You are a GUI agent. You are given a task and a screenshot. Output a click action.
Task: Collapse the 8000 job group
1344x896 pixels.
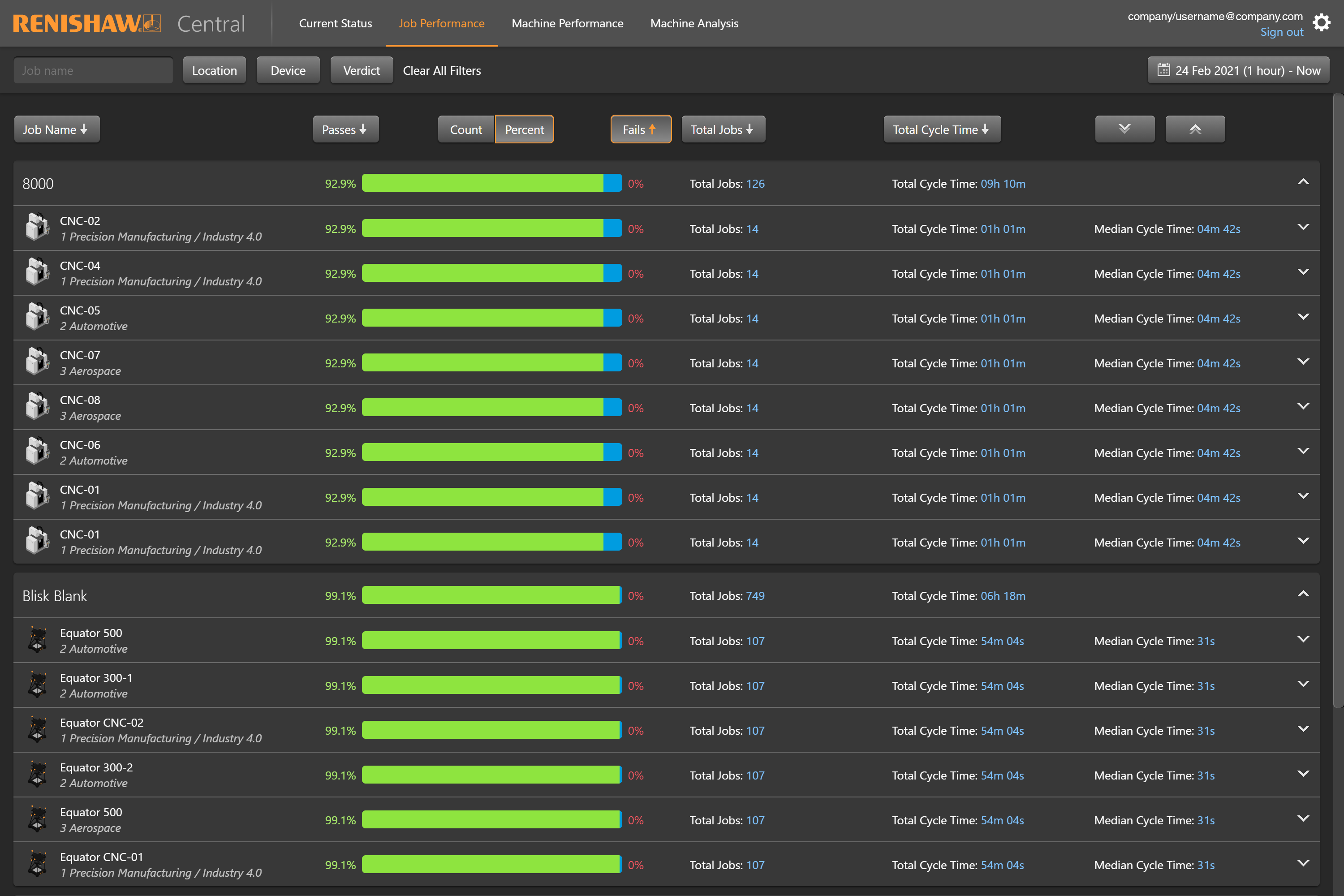coord(1302,182)
